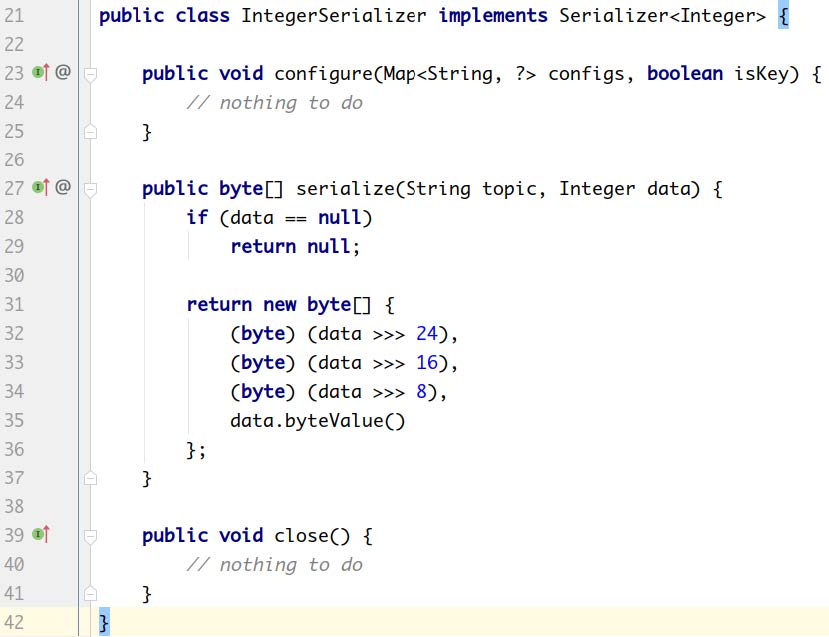This screenshot has width=829, height=637.
Task: Click the implements-method gutter icon beside serialize
Action: click(x=40, y=188)
